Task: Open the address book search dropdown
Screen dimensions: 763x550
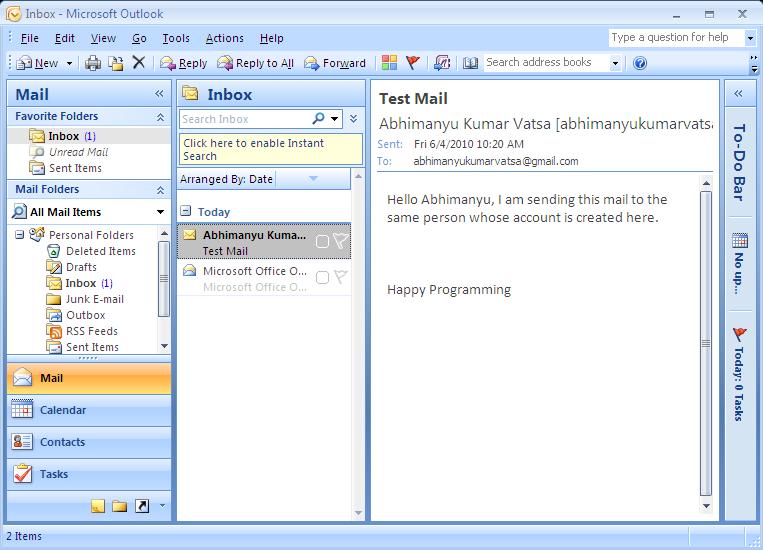Action: pos(616,63)
